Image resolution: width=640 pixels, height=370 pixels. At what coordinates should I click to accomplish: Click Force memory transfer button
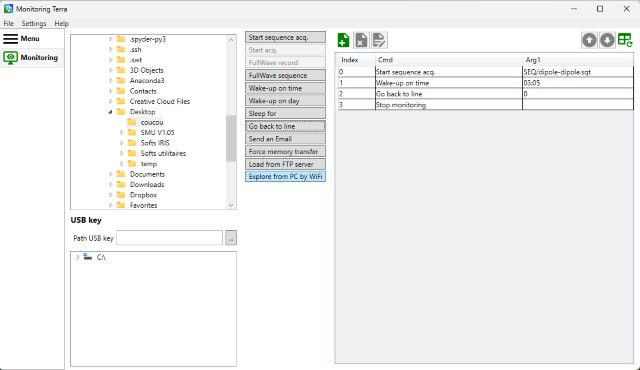pyautogui.click(x=285, y=152)
